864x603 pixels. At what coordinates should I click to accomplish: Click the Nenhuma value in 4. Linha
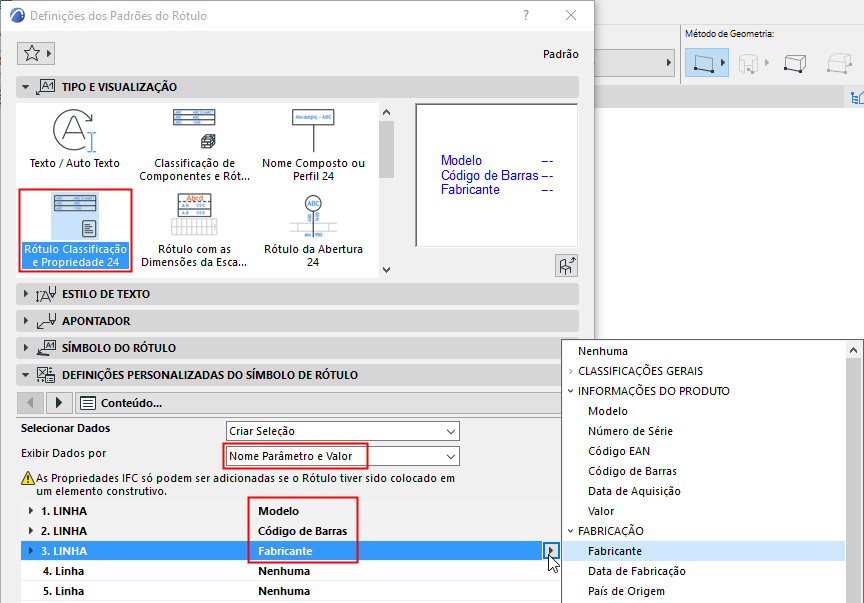pyautogui.click(x=284, y=571)
